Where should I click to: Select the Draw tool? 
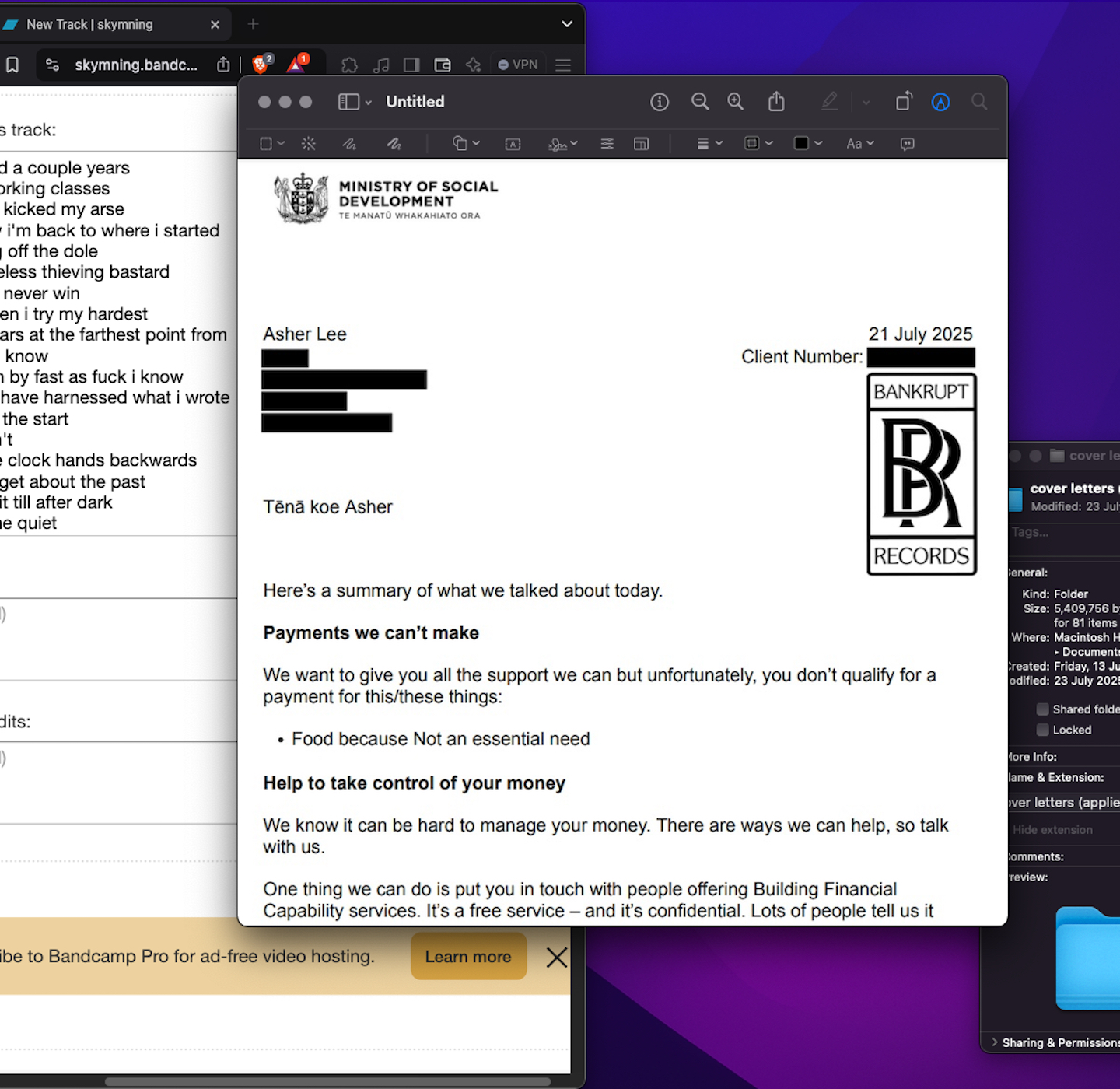[x=394, y=144]
